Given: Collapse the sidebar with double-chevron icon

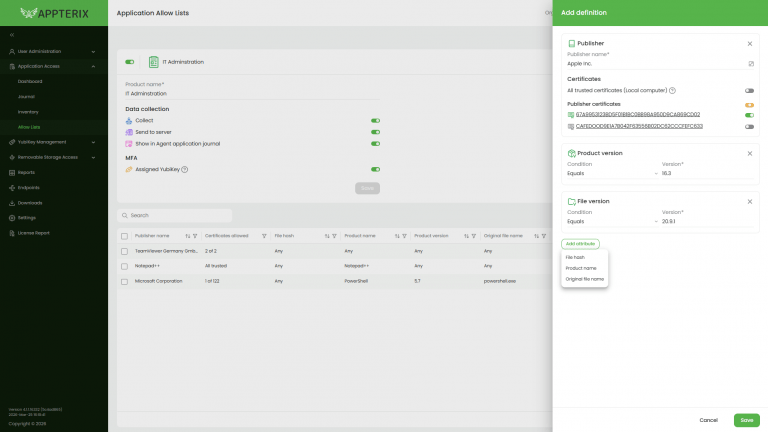Looking at the screenshot, I should tap(12, 35).
